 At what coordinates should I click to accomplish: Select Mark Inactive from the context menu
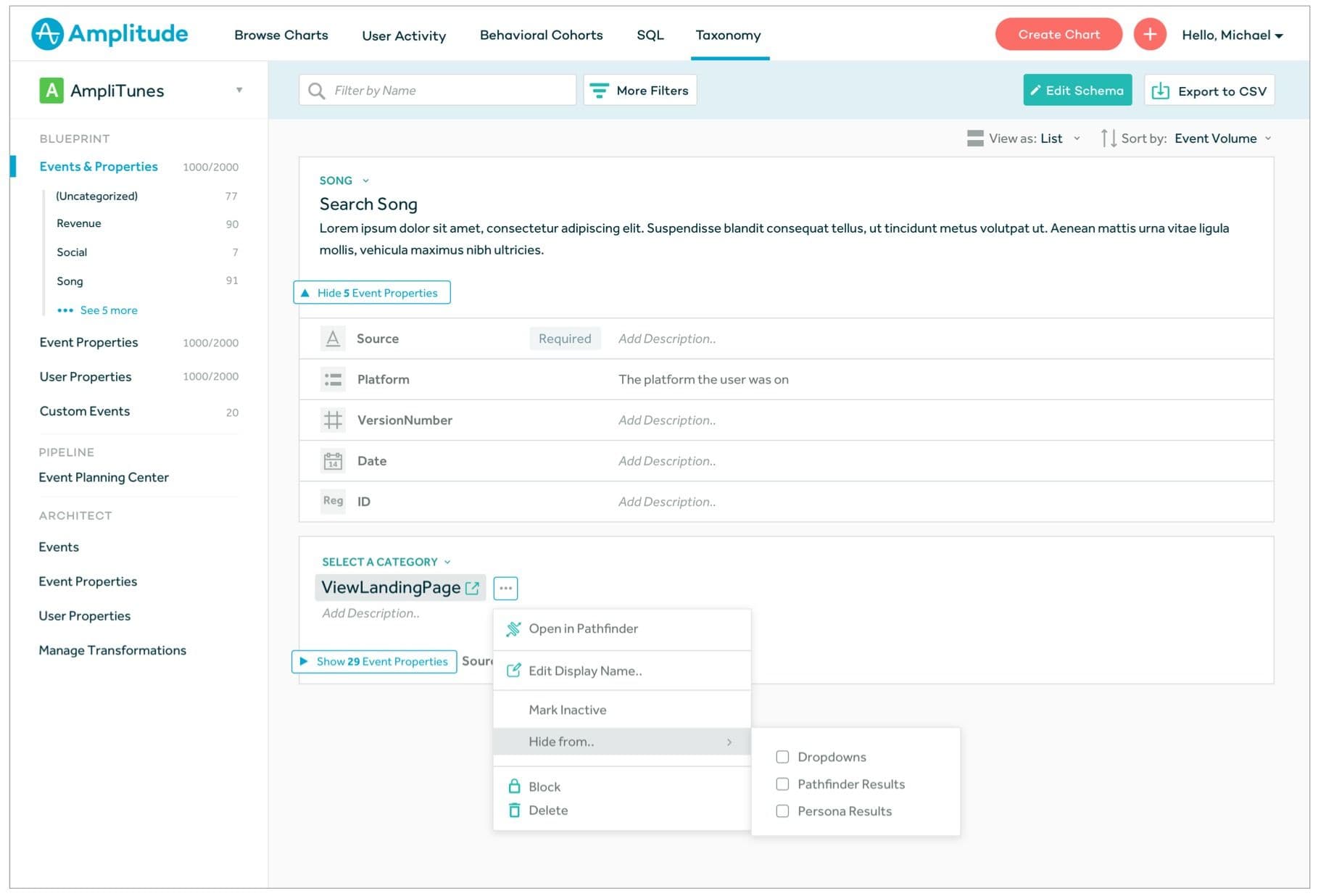pyautogui.click(x=567, y=710)
